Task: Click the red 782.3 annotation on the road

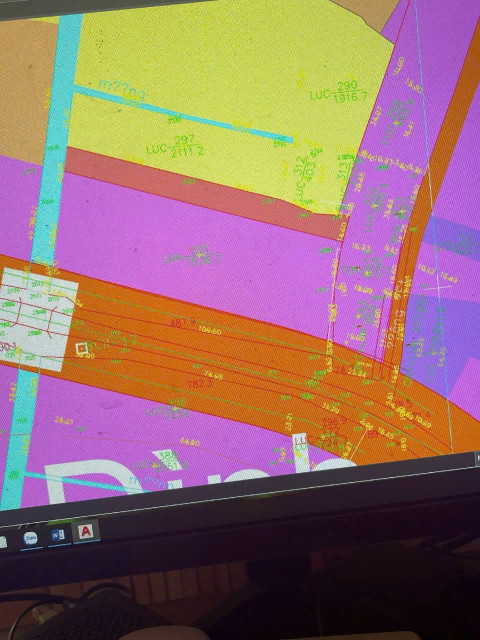Action: click(199, 384)
